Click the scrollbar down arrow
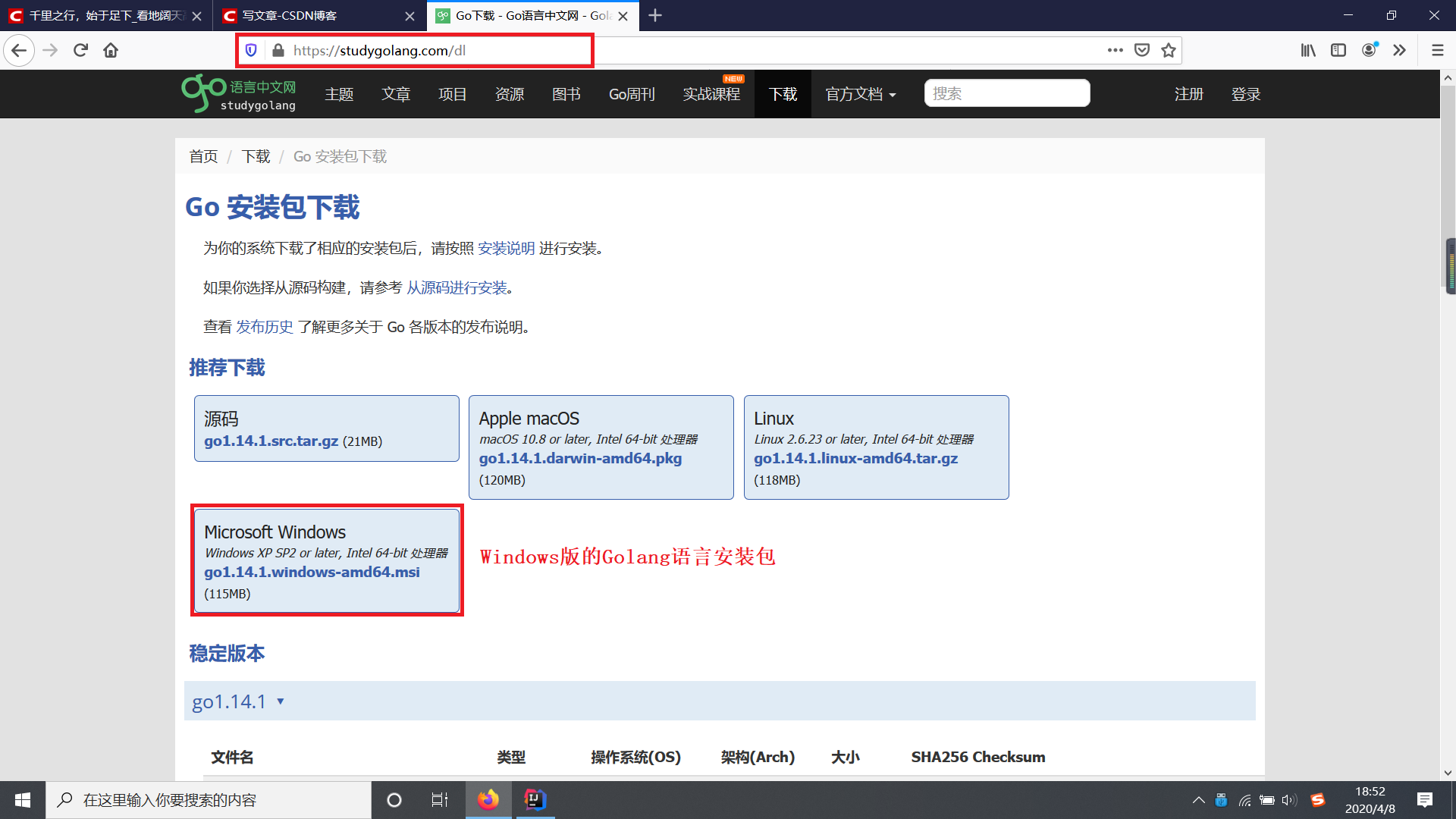 (1448, 773)
